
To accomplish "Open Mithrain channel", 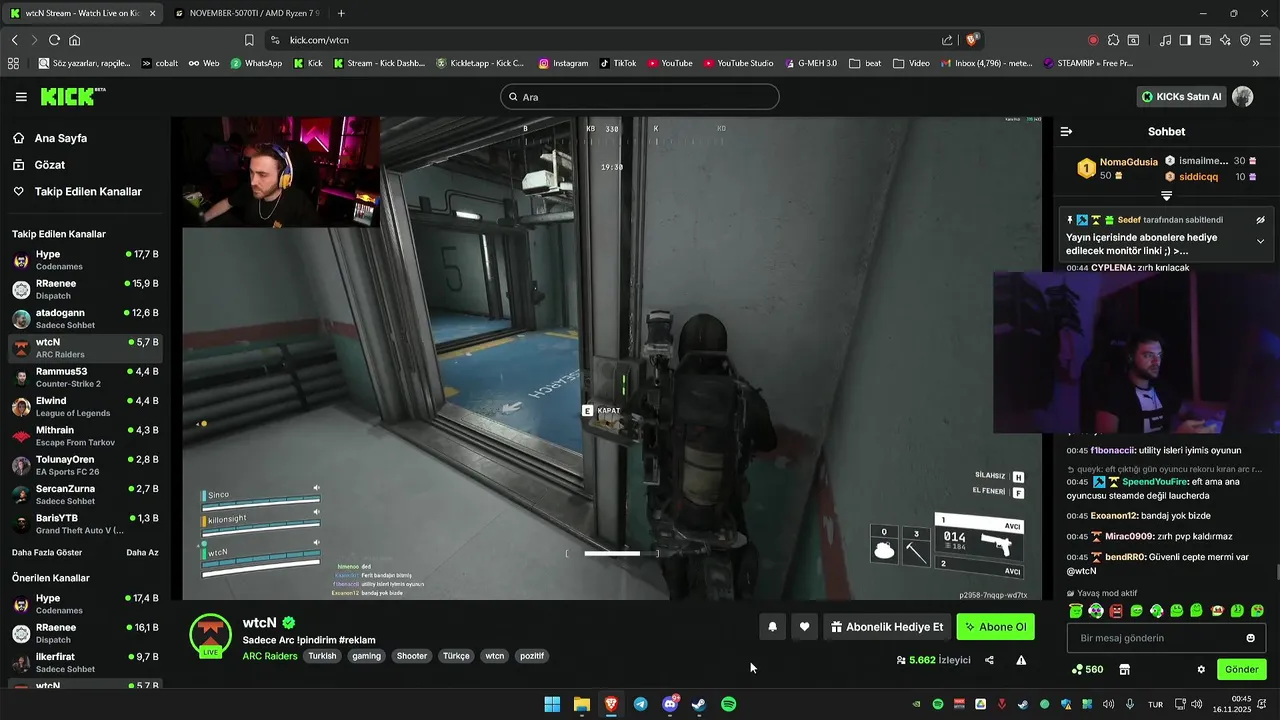I will [x=85, y=436].
